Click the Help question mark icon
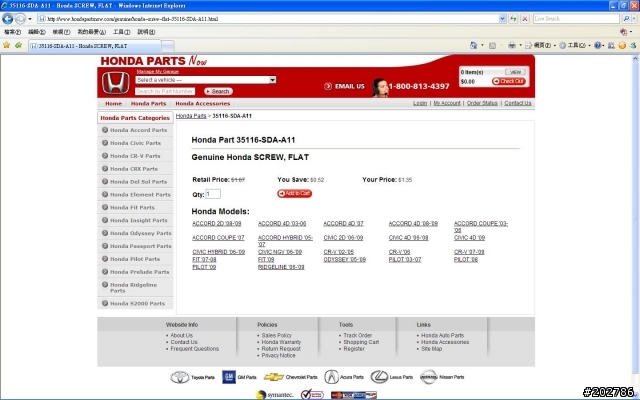This screenshot has width=640, height=400. point(598,45)
